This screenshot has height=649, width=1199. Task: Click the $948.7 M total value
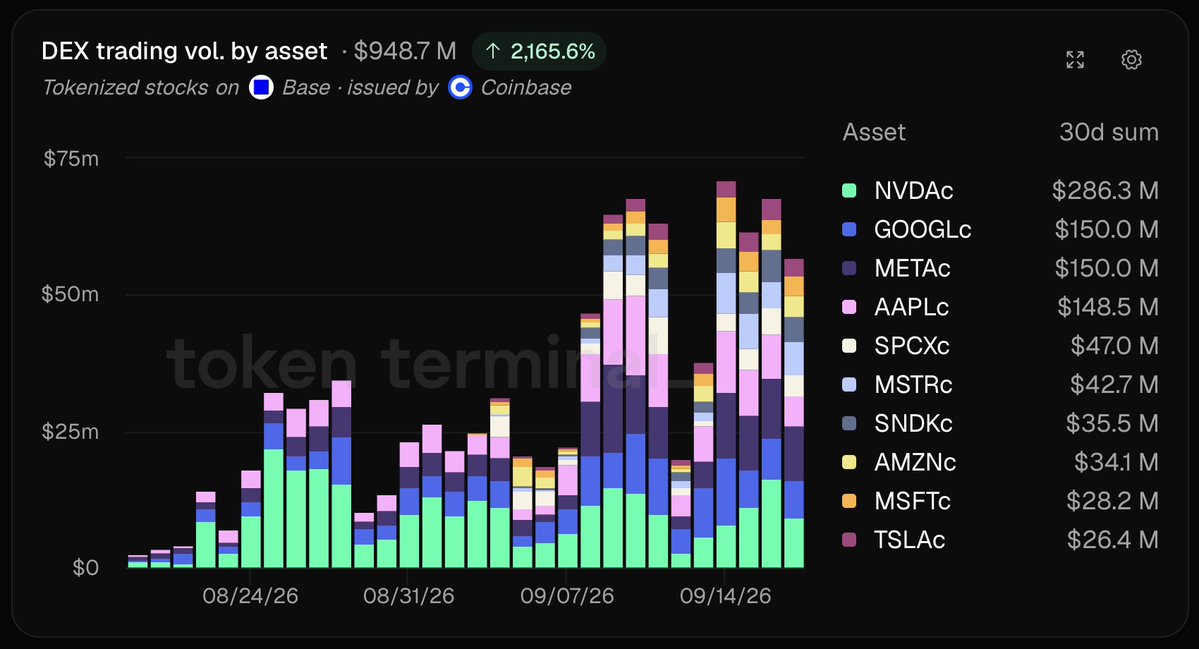tap(405, 51)
